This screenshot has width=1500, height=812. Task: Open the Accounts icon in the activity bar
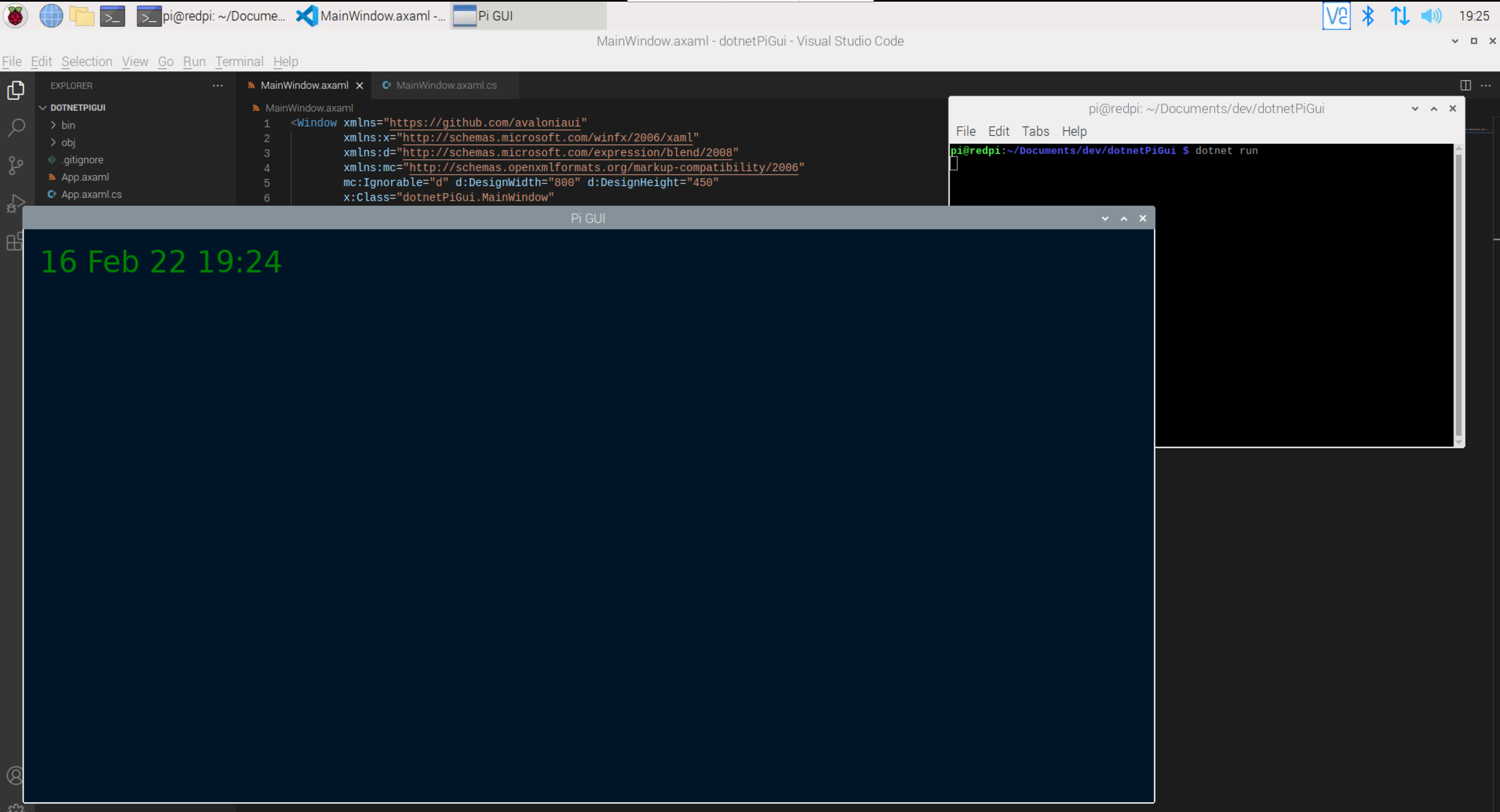(x=16, y=775)
